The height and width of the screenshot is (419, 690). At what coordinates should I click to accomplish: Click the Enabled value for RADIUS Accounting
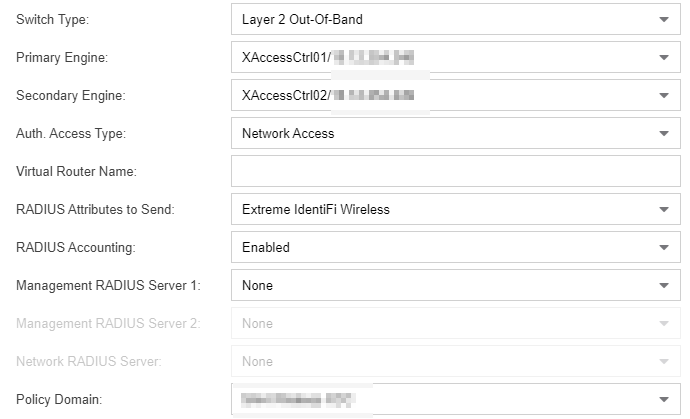266,247
